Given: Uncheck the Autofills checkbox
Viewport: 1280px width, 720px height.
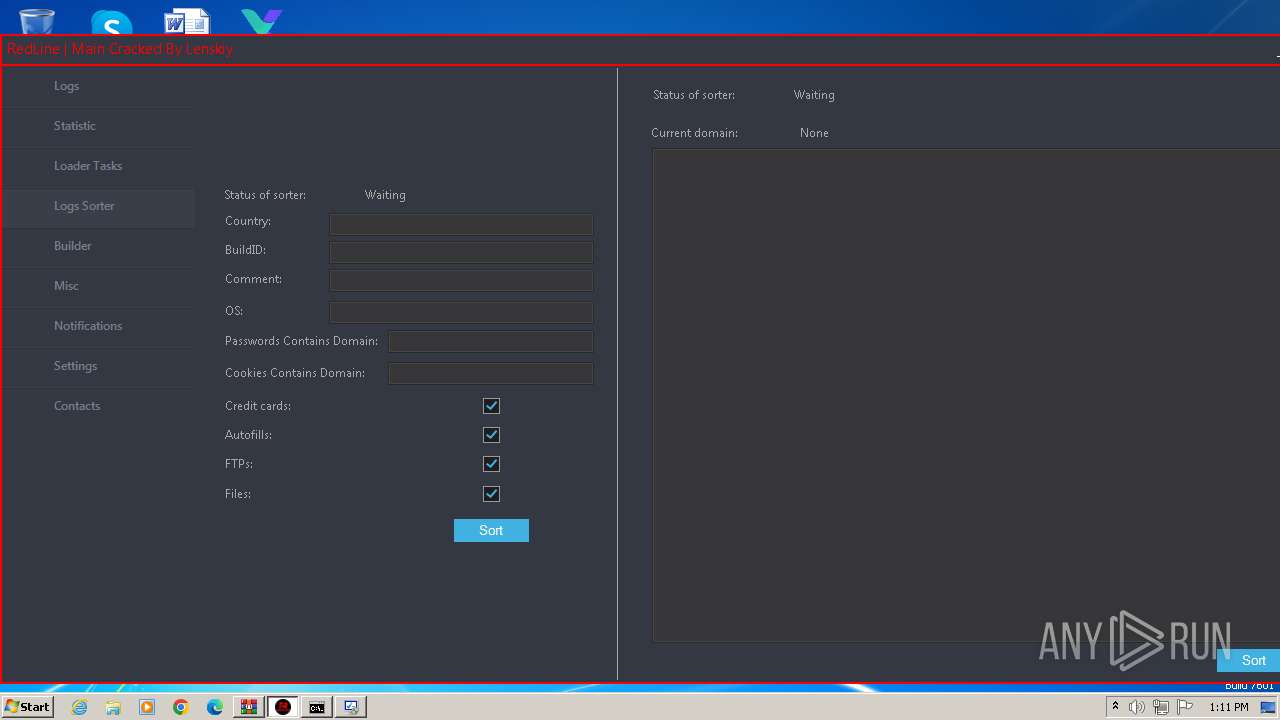Looking at the screenshot, I should [x=491, y=435].
